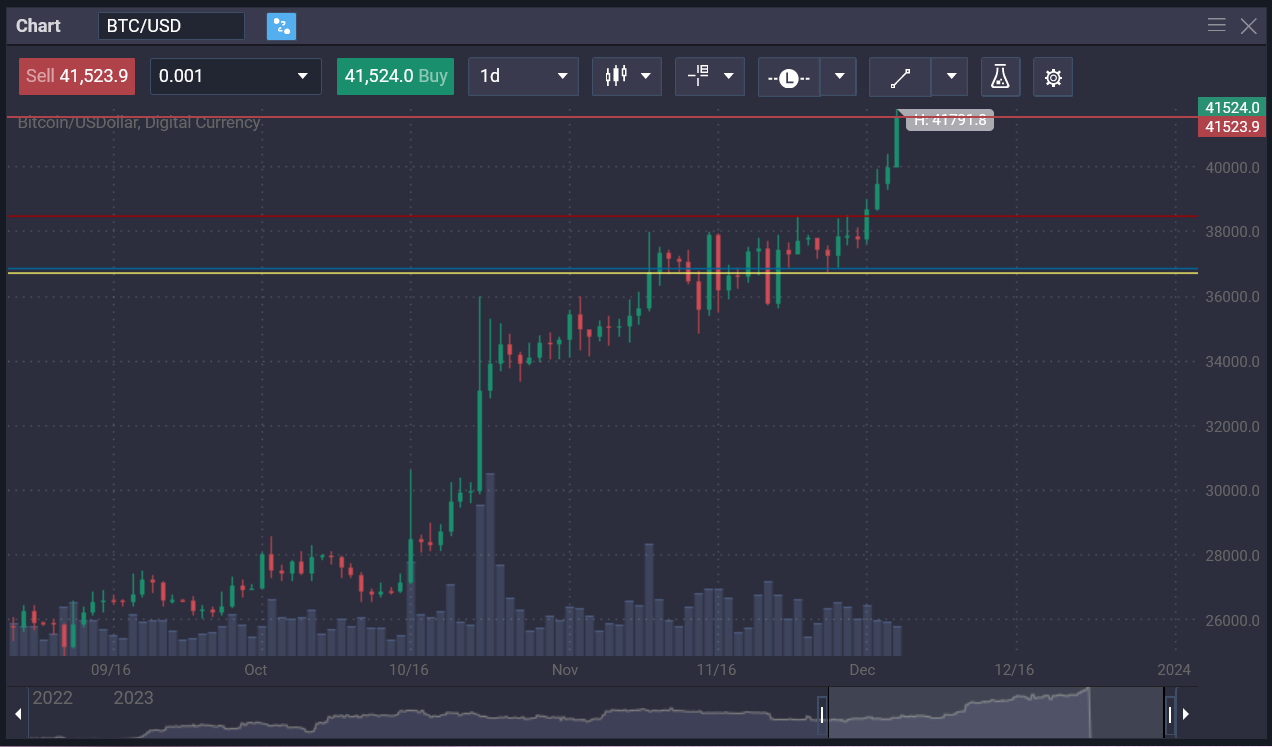Click the 11/16 date axis label

click(716, 669)
